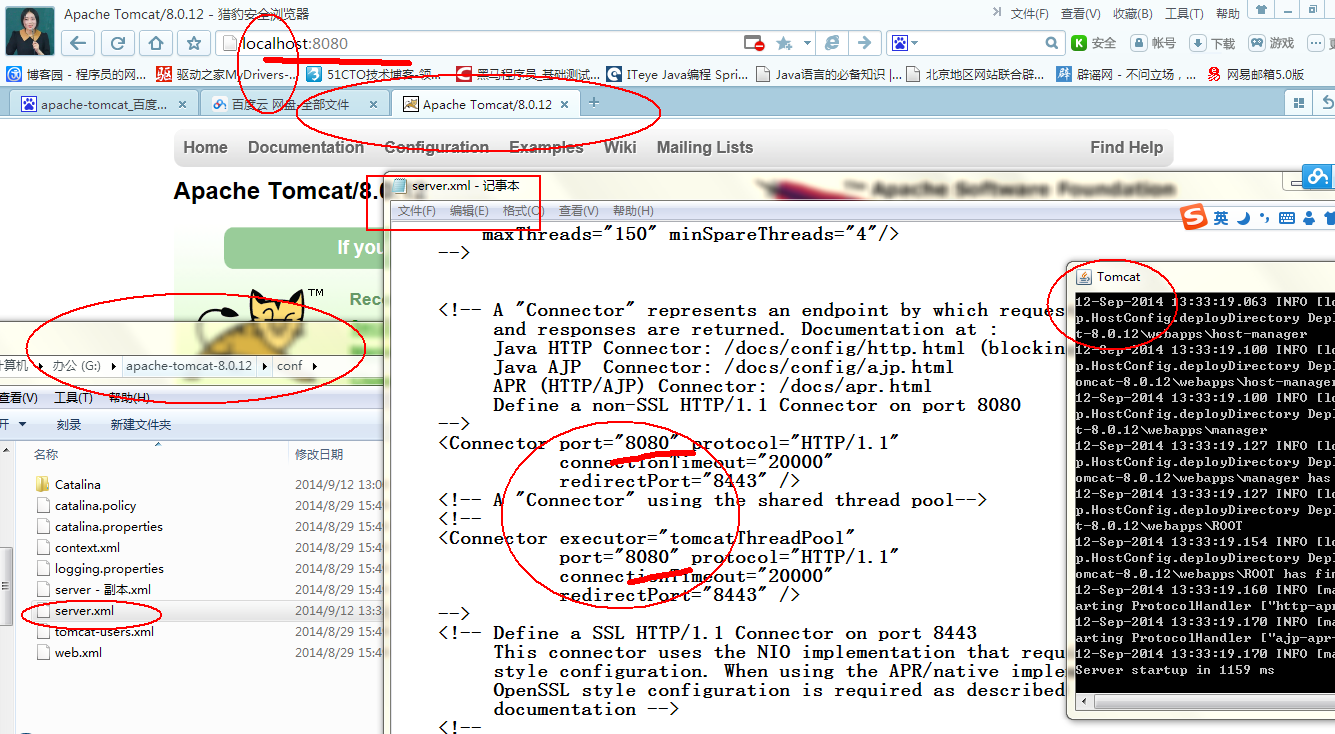Open browser 工具(T) menu
This screenshot has width=1335, height=734.
coord(1184,14)
